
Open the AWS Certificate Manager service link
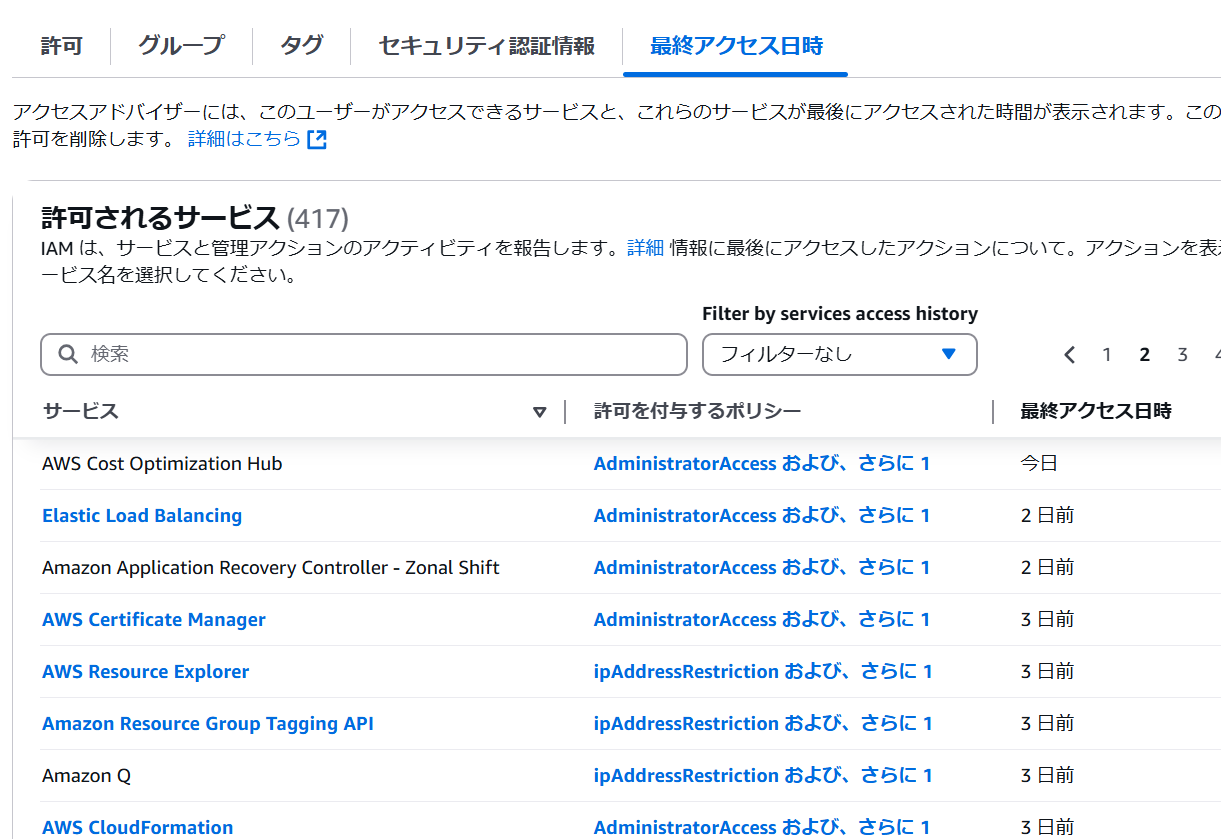pos(154,620)
